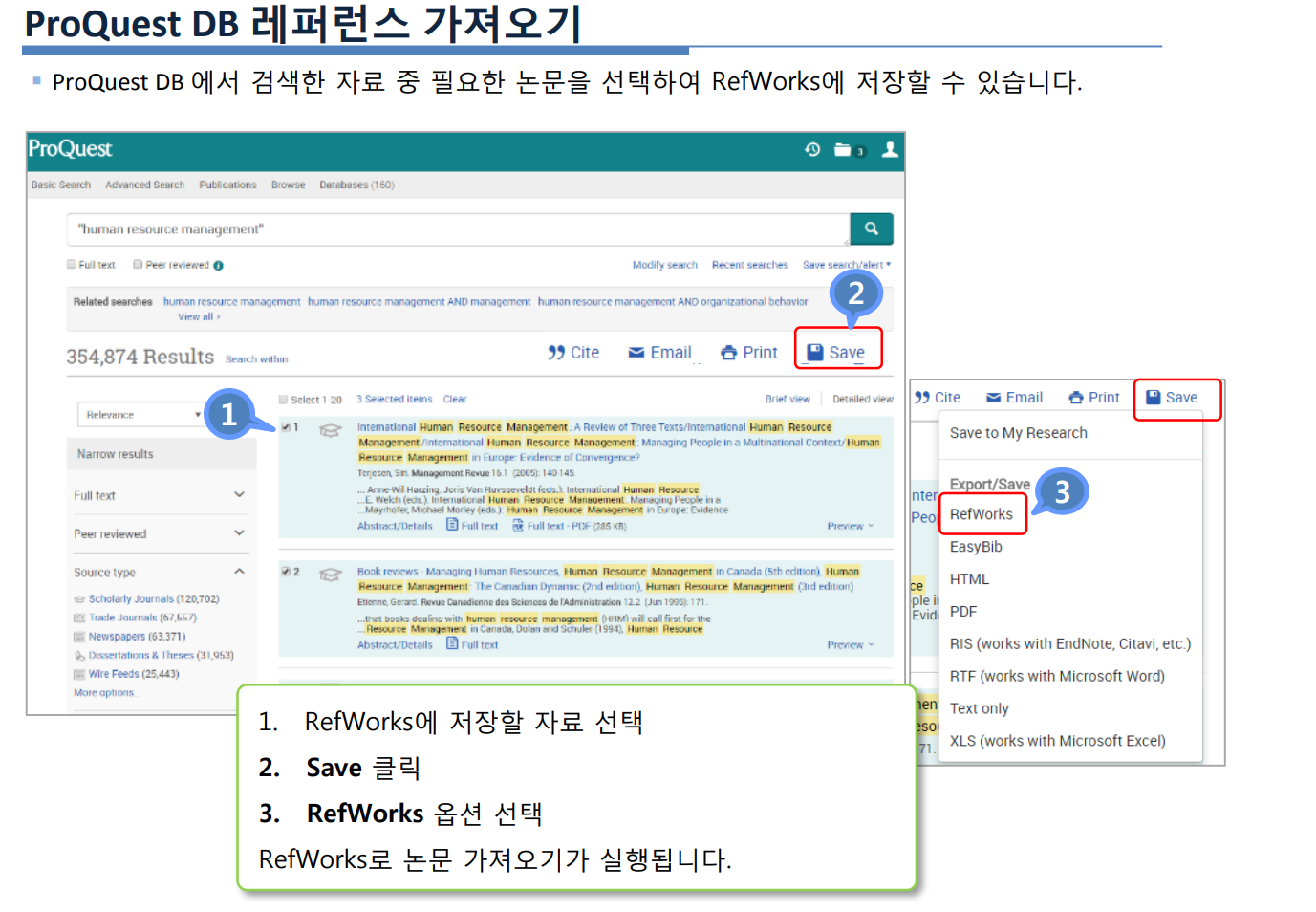
Task: Select HTML export option
Action: pyautogui.click(x=969, y=579)
